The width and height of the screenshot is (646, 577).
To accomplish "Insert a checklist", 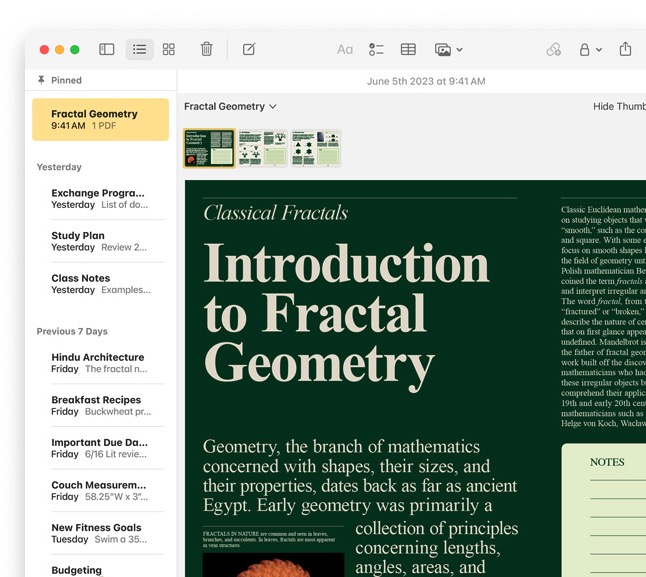I will click(376, 49).
